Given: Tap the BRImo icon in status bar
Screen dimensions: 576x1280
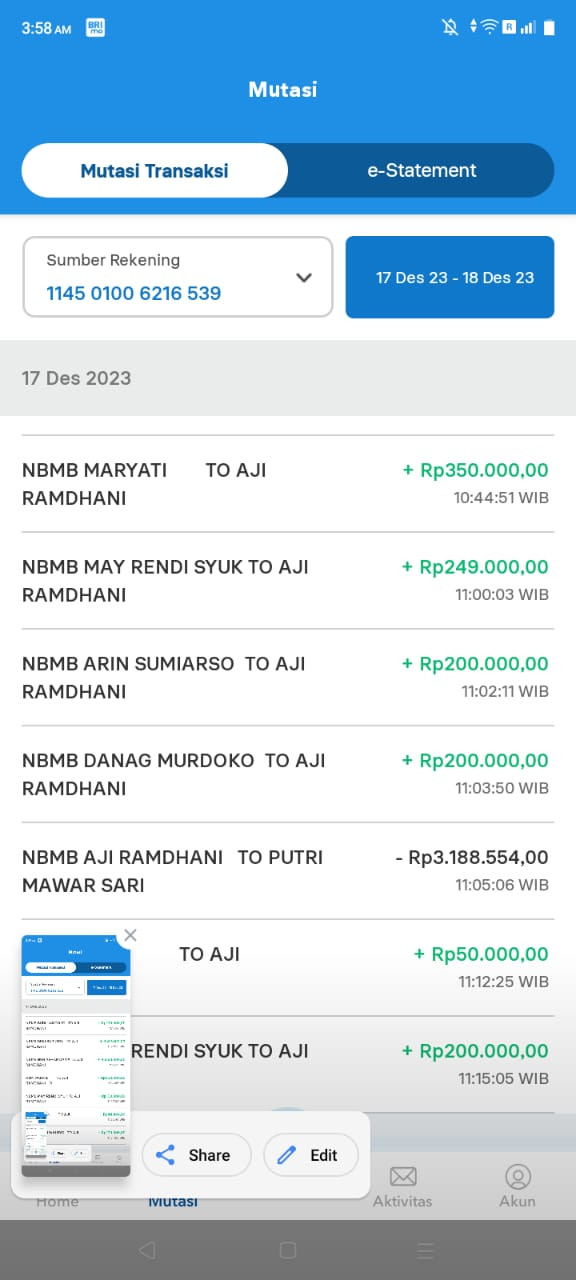Looking at the screenshot, I should click(96, 28).
